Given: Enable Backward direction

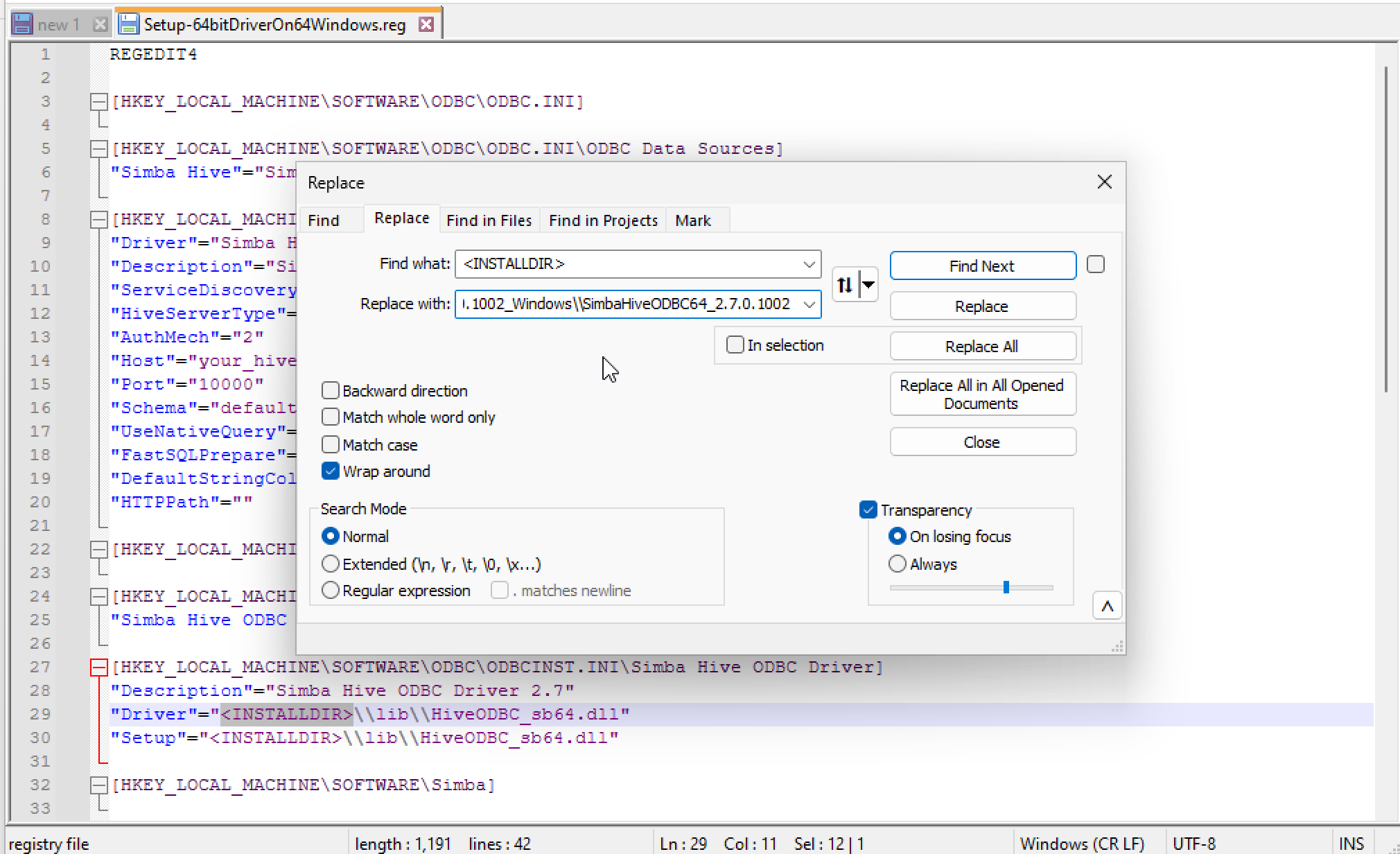Looking at the screenshot, I should tap(331, 391).
